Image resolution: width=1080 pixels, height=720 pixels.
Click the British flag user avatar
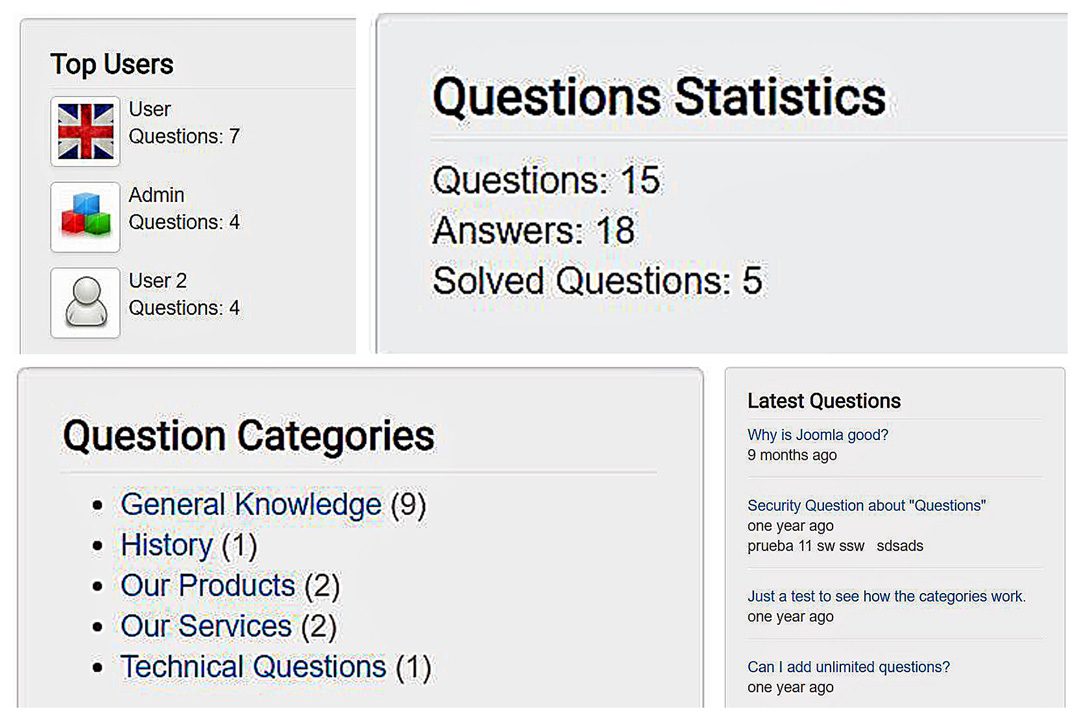pos(85,132)
